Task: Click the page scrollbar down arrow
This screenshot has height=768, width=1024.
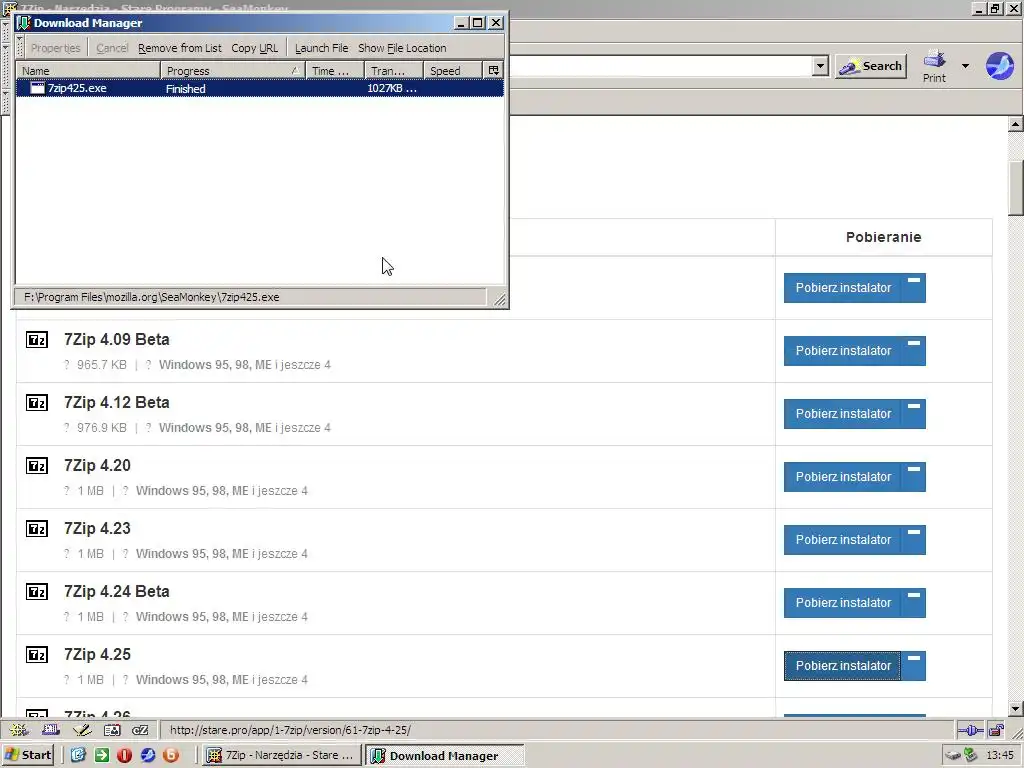Action: tap(1015, 709)
